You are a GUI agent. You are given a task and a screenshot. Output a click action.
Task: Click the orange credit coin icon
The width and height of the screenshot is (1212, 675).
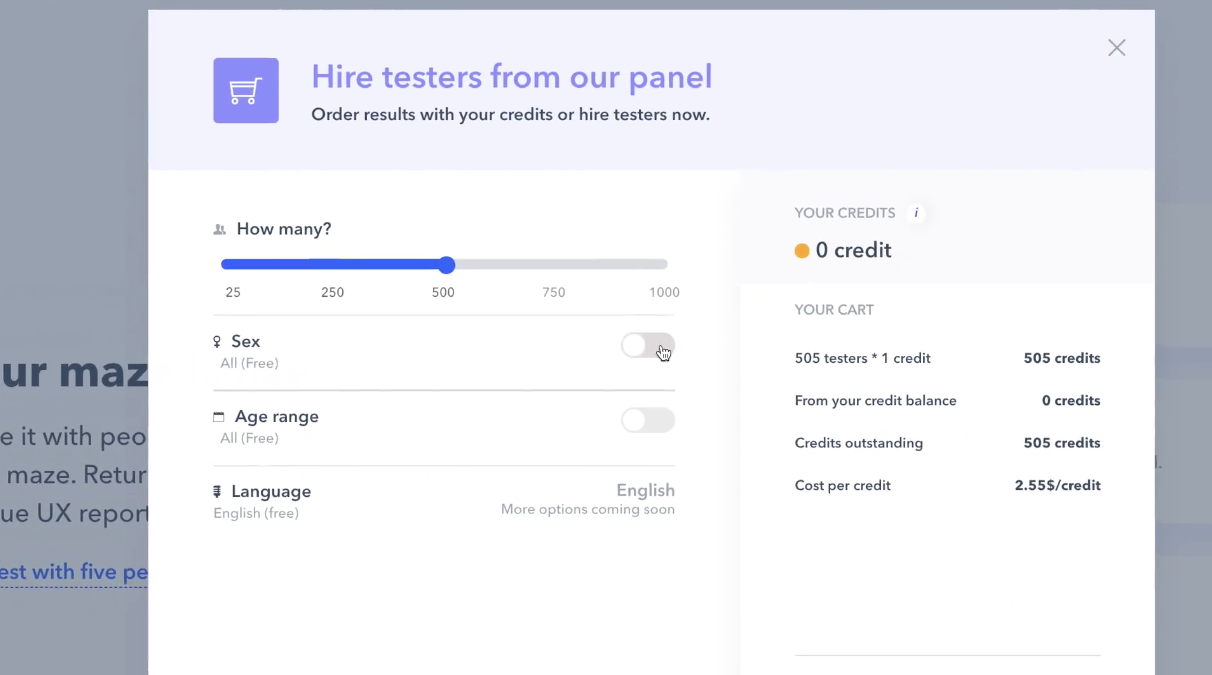pos(802,251)
